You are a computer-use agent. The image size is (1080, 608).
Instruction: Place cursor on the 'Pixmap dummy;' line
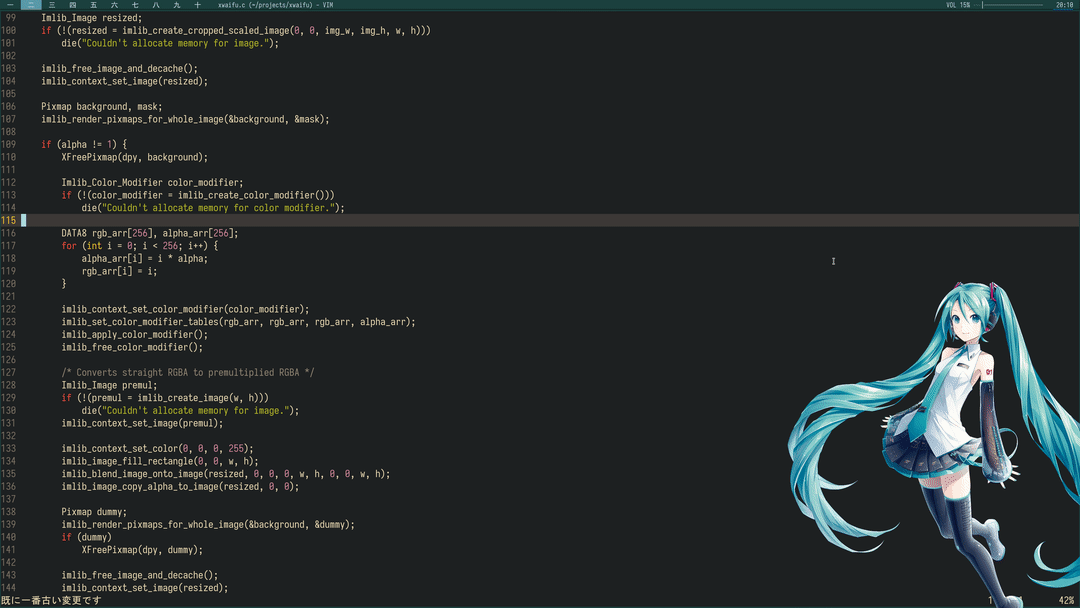[94, 511]
